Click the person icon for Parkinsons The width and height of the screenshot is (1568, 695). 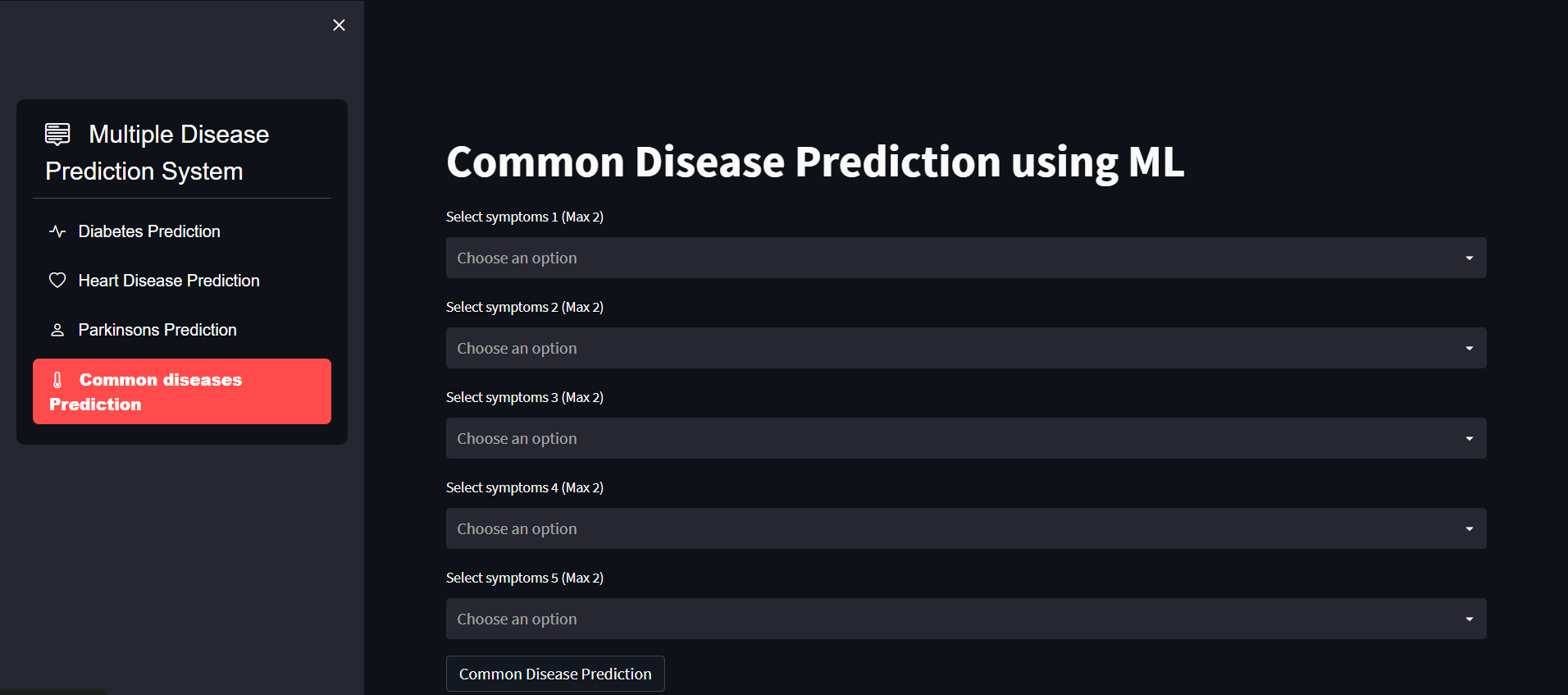pyautogui.click(x=57, y=330)
